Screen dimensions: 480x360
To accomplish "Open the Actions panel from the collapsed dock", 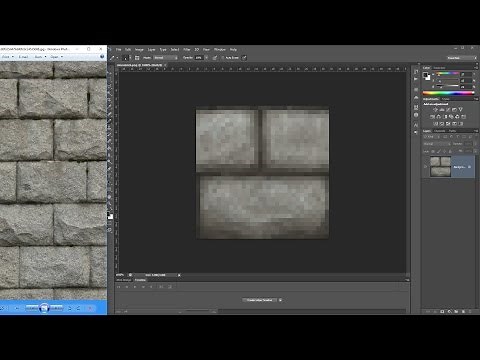I will (416, 79).
